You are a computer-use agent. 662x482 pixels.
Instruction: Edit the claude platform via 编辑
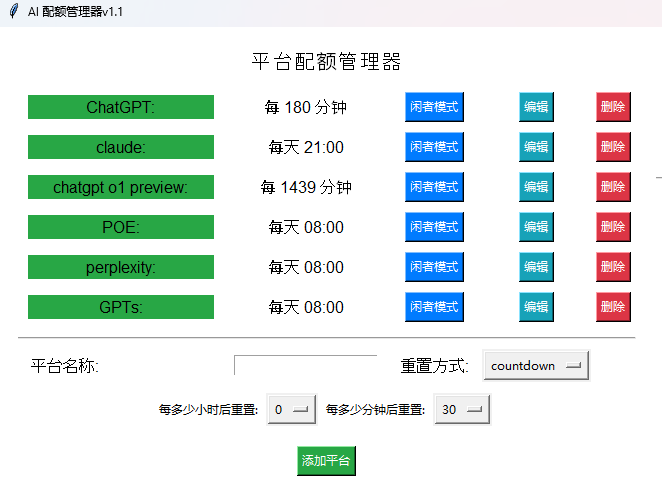536,147
